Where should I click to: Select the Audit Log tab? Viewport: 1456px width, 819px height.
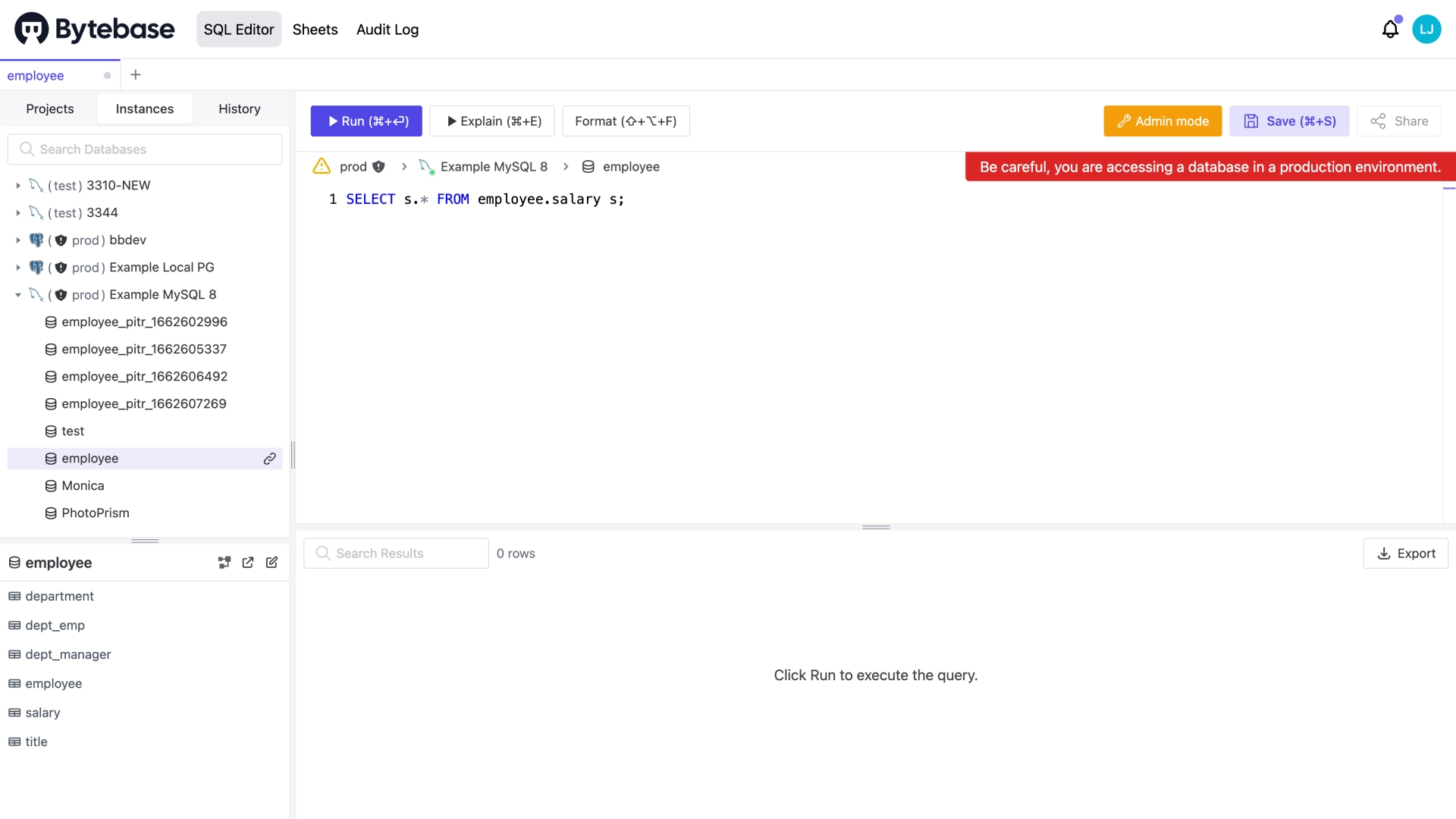387,29
